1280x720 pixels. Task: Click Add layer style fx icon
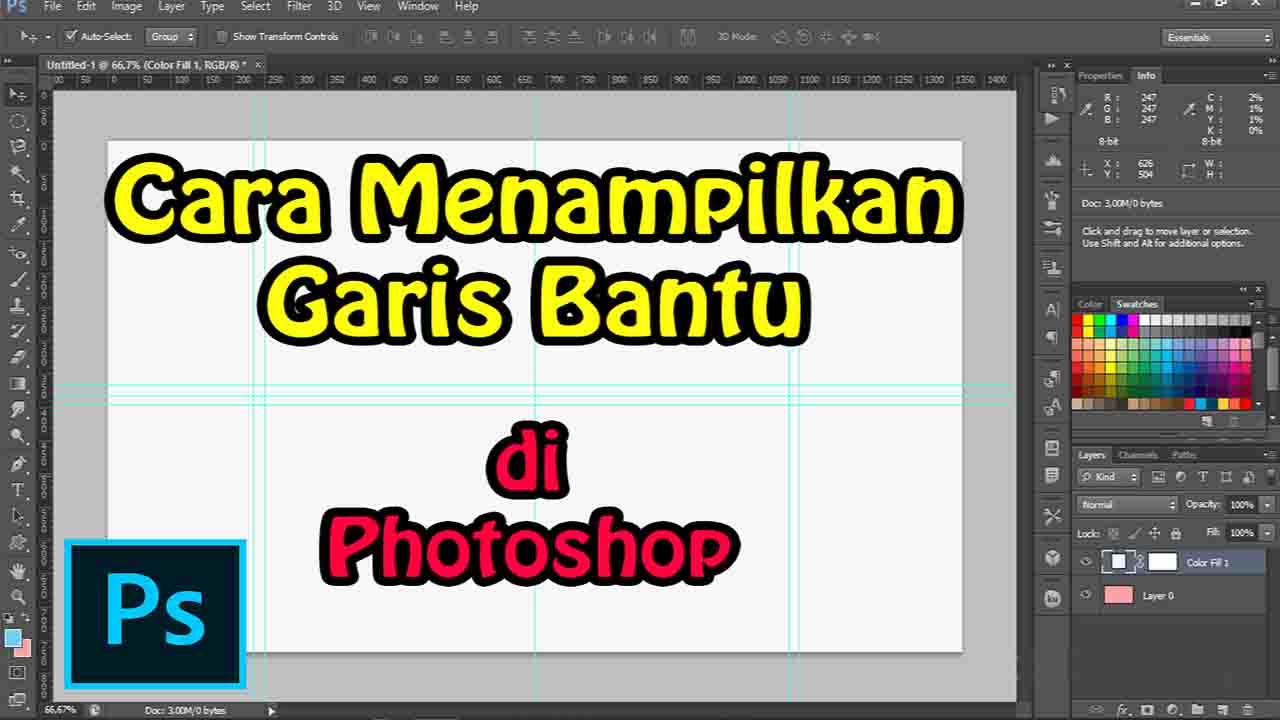(1123, 710)
